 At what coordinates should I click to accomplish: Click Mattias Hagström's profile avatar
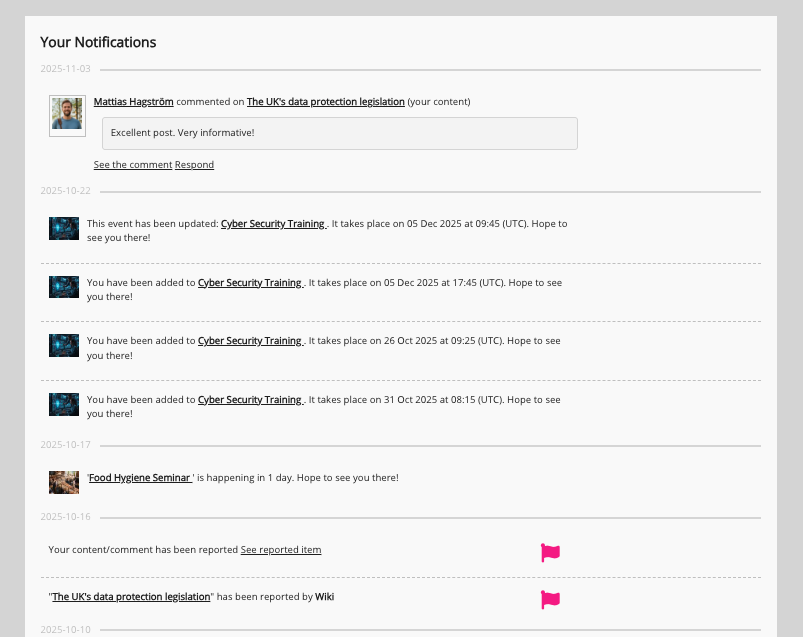68,115
